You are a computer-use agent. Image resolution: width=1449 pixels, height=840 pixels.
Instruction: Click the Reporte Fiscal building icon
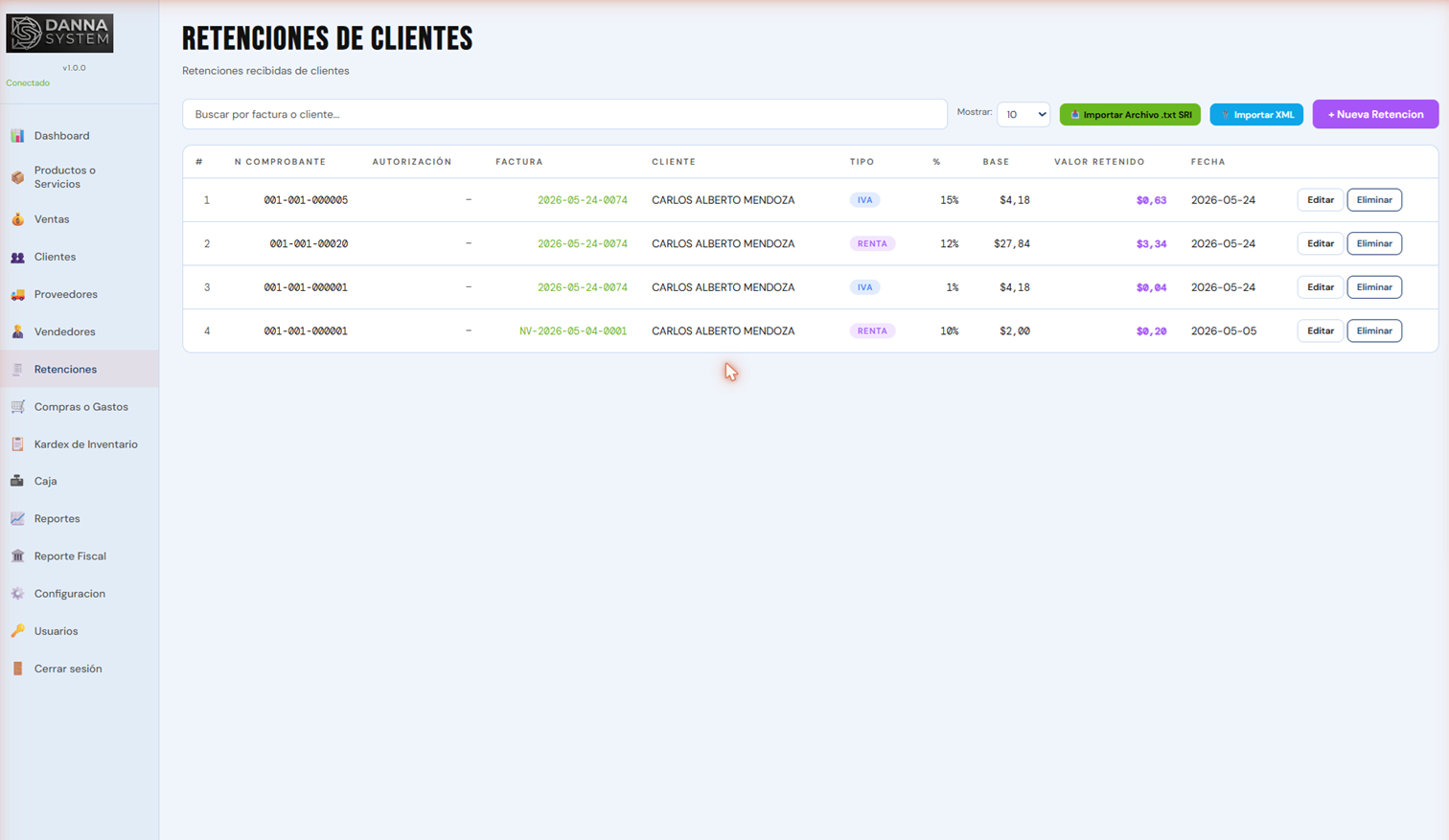click(17, 556)
